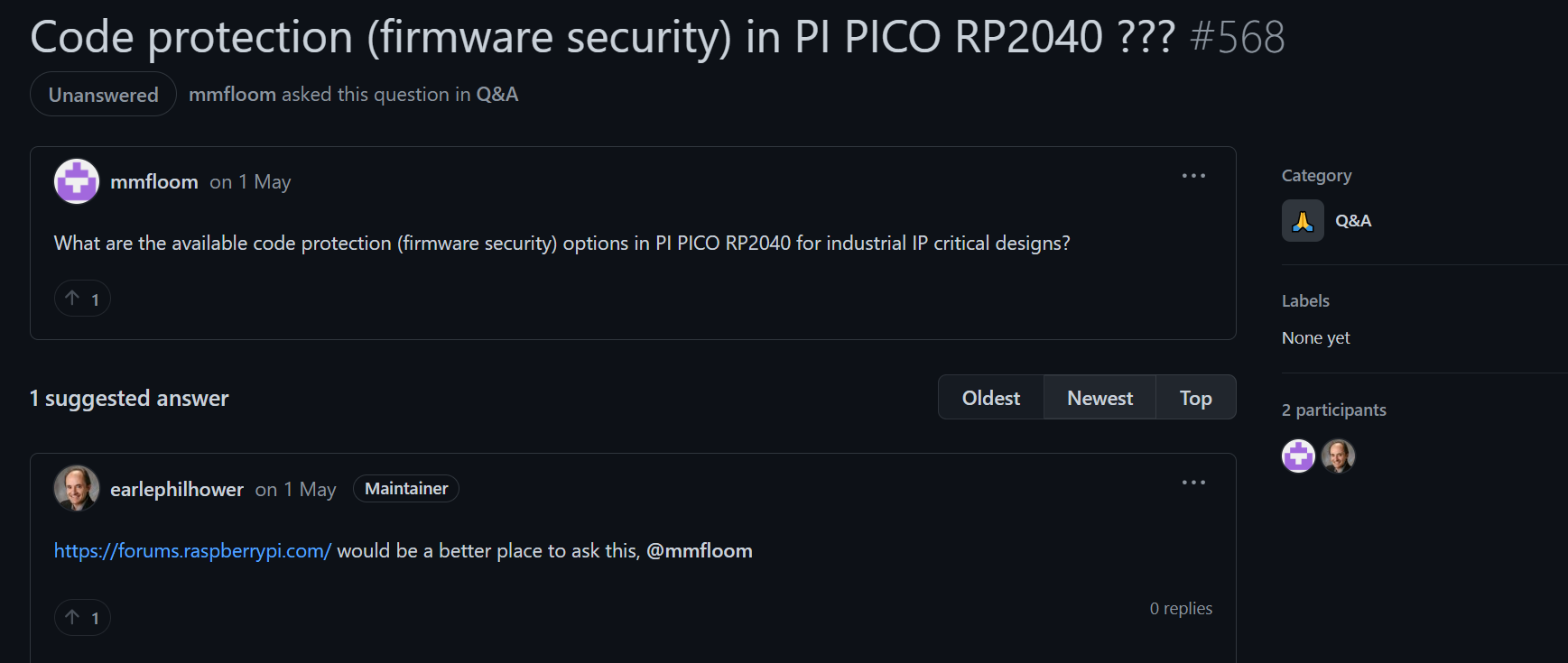This screenshot has height=663, width=1568.
Task: Open earlephilhower's avatar on the answer
Action: click(77, 488)
